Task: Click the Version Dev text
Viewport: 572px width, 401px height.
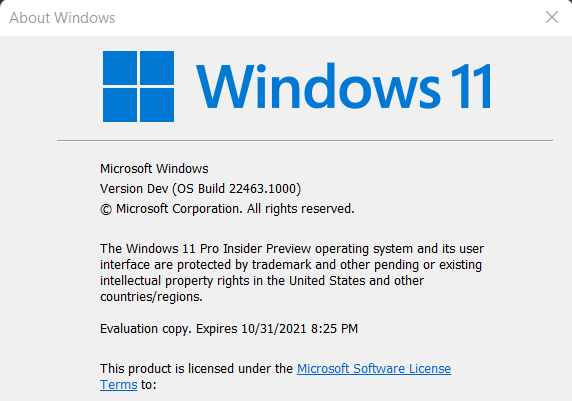Action: click(134, 189)
